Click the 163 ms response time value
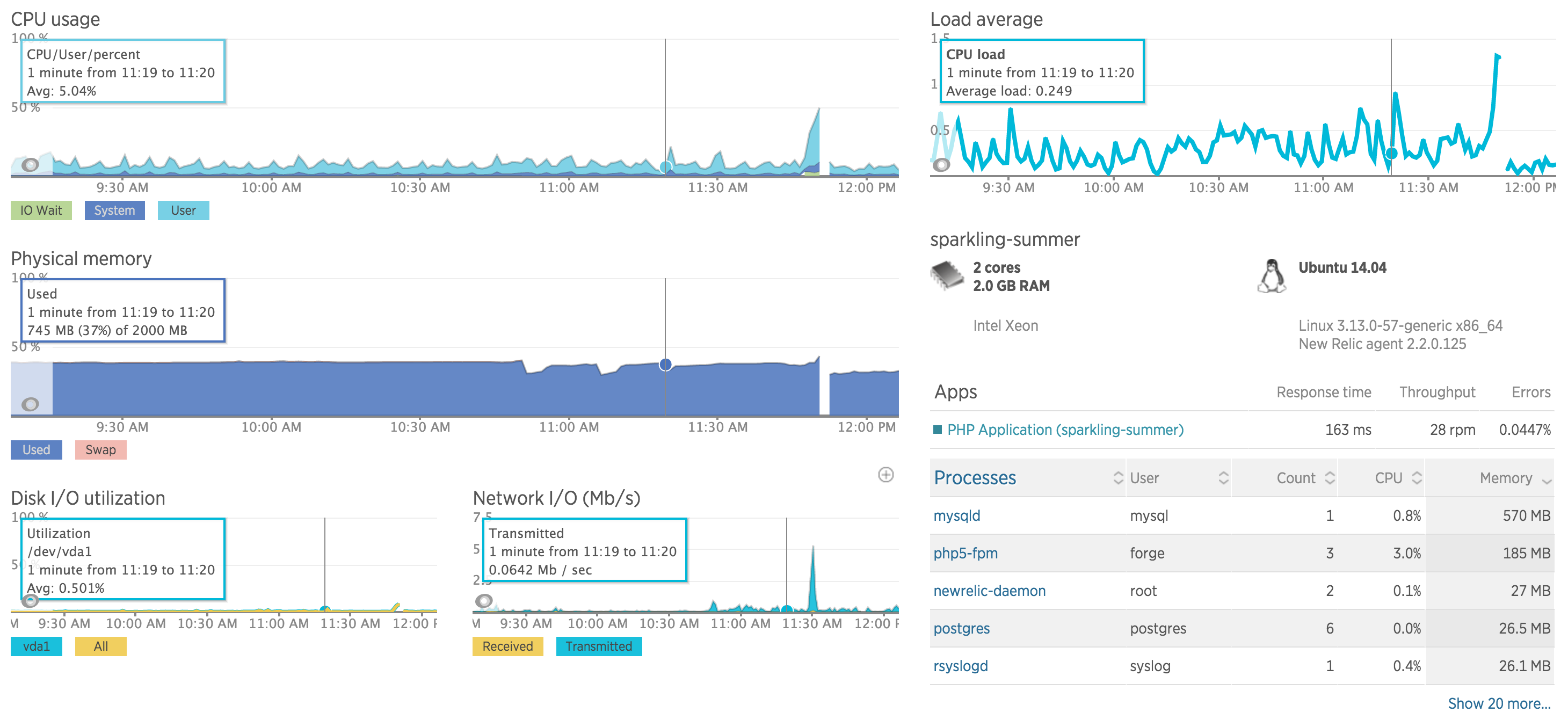Viewport: 1568px width, 727px height. [1348, 430]
